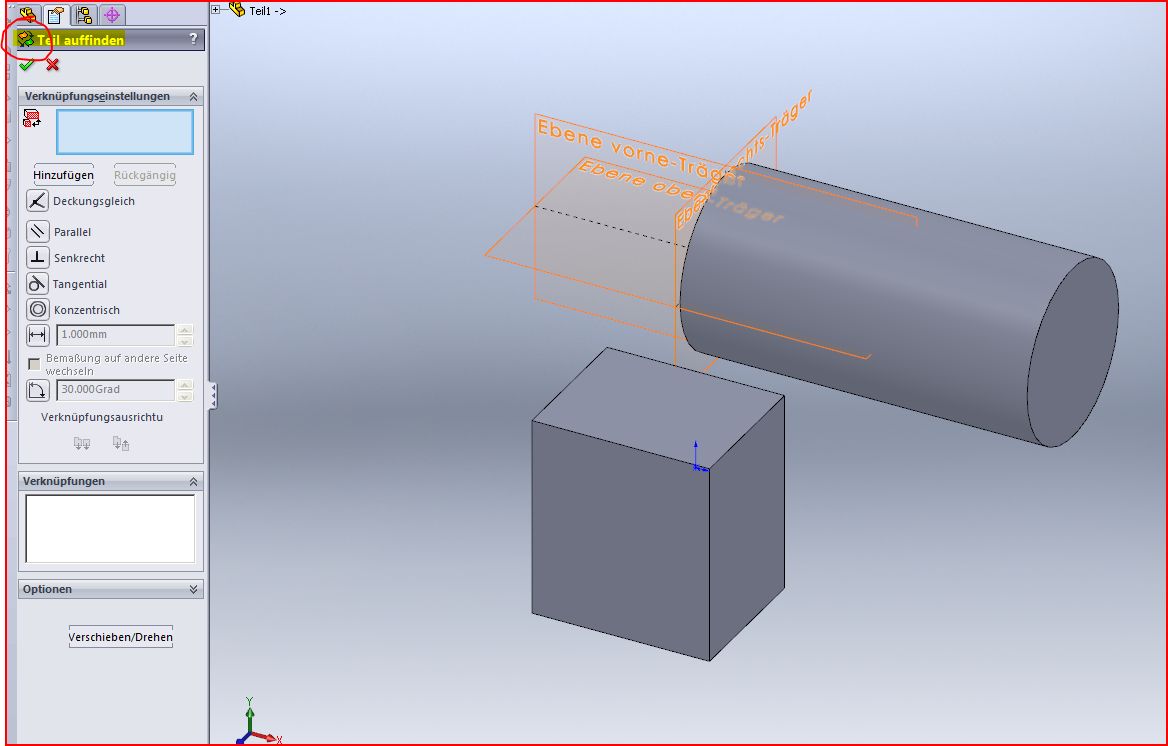The image size is (1168, 746).
Task: Select the Senkrecht mate
Action: tap(37, 258)
